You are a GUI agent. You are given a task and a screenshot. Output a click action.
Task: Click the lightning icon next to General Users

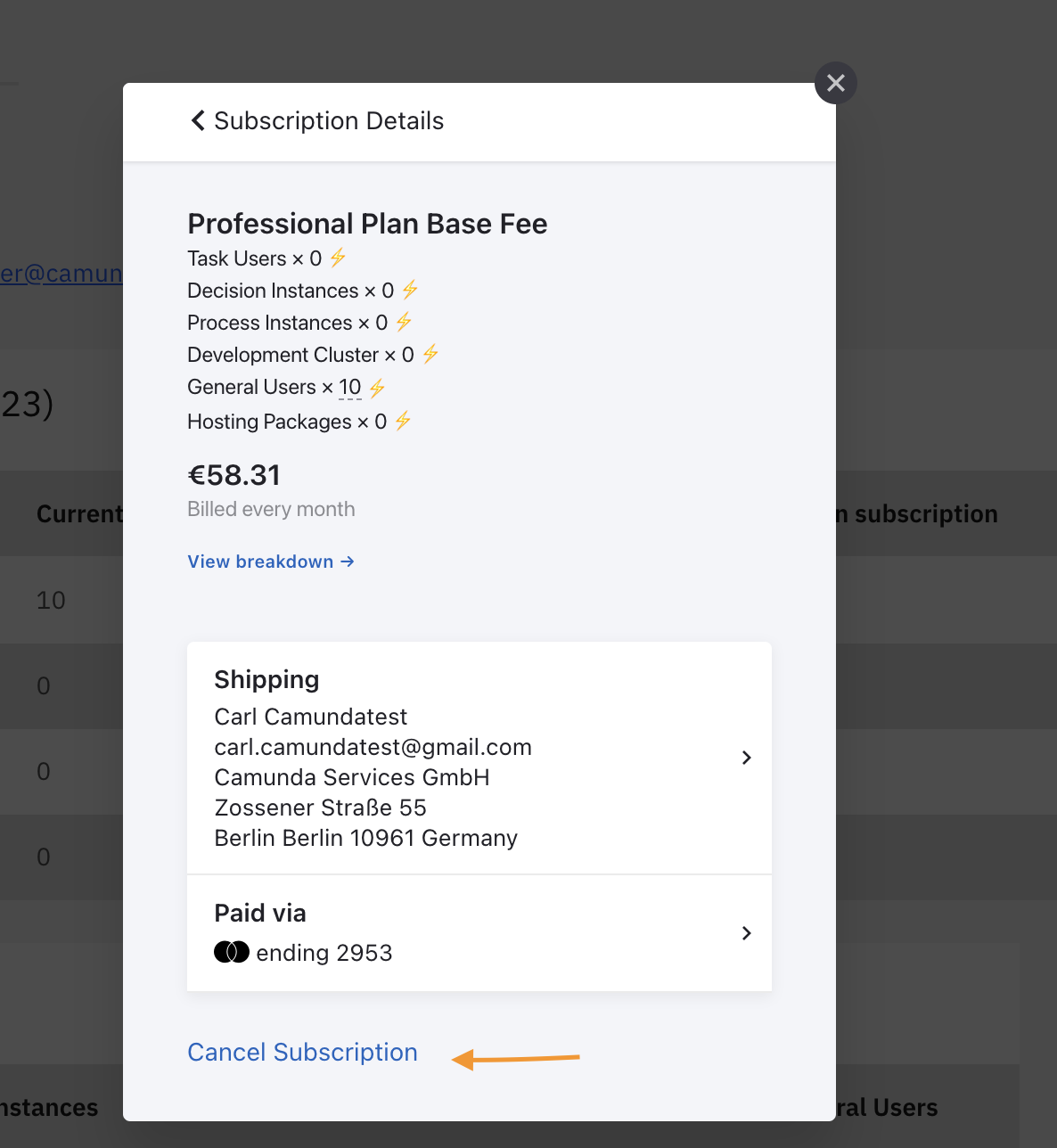point(376,386)
